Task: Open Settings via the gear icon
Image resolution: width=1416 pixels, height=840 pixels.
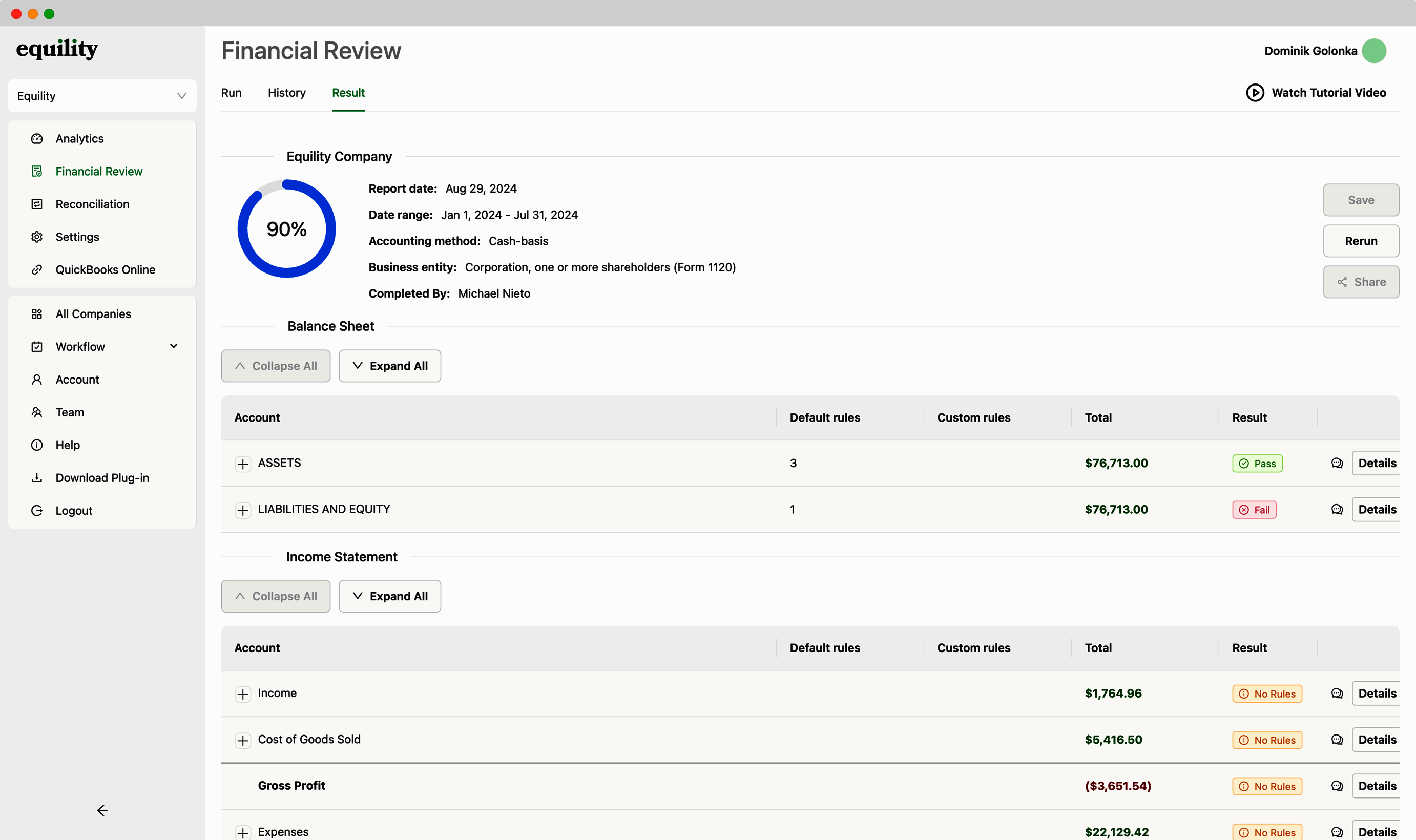Action: tap(37, 237)
